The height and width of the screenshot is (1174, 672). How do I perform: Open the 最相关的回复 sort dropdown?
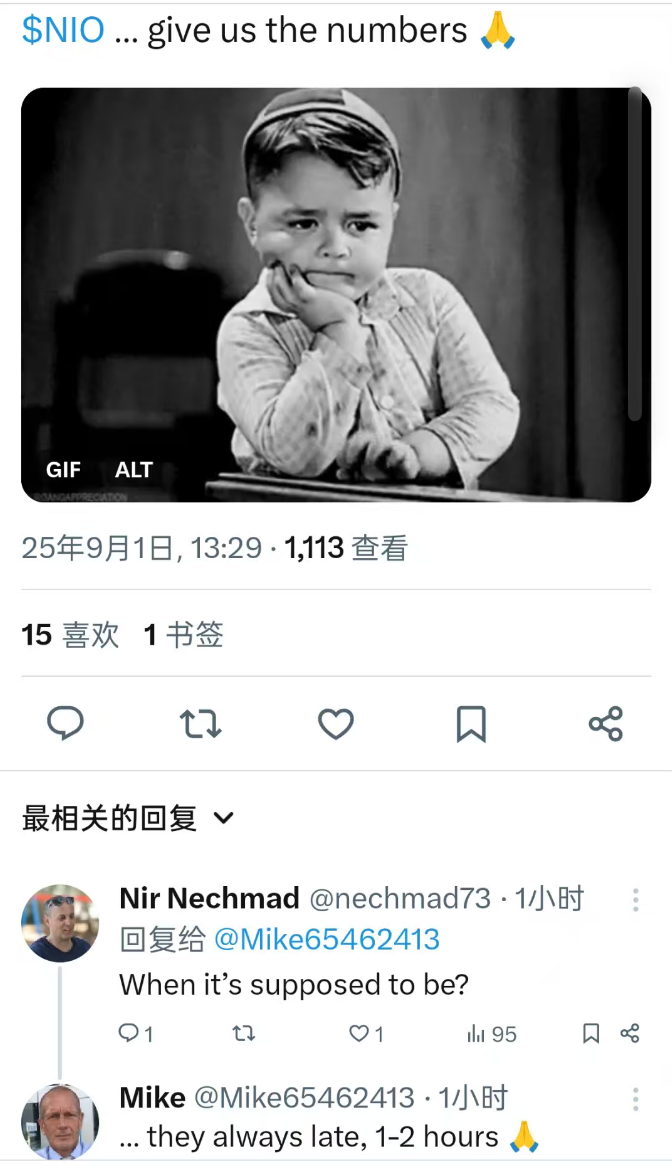coord(128,818)
